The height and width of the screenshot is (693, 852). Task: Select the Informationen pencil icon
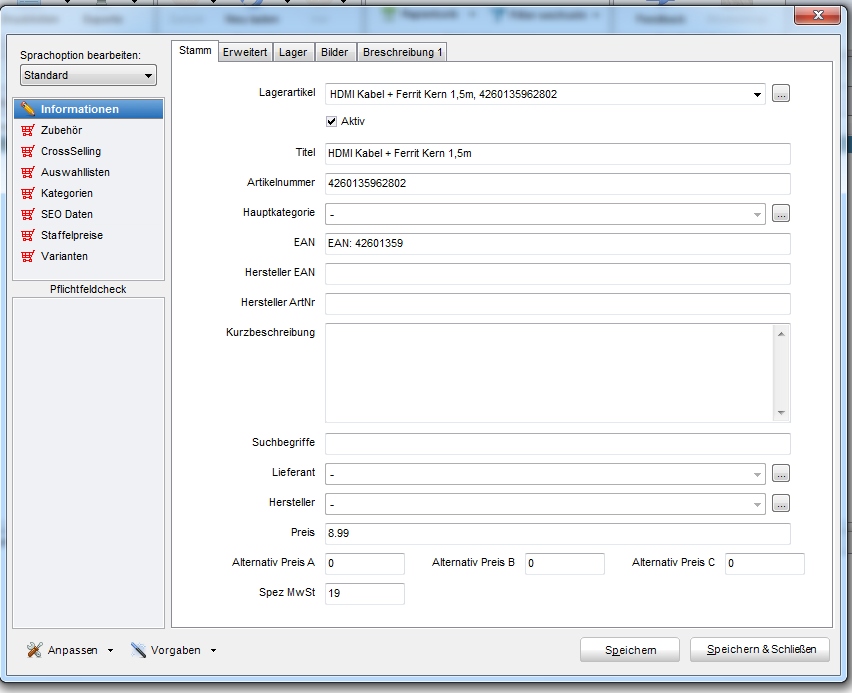click(x=28, y=109)
